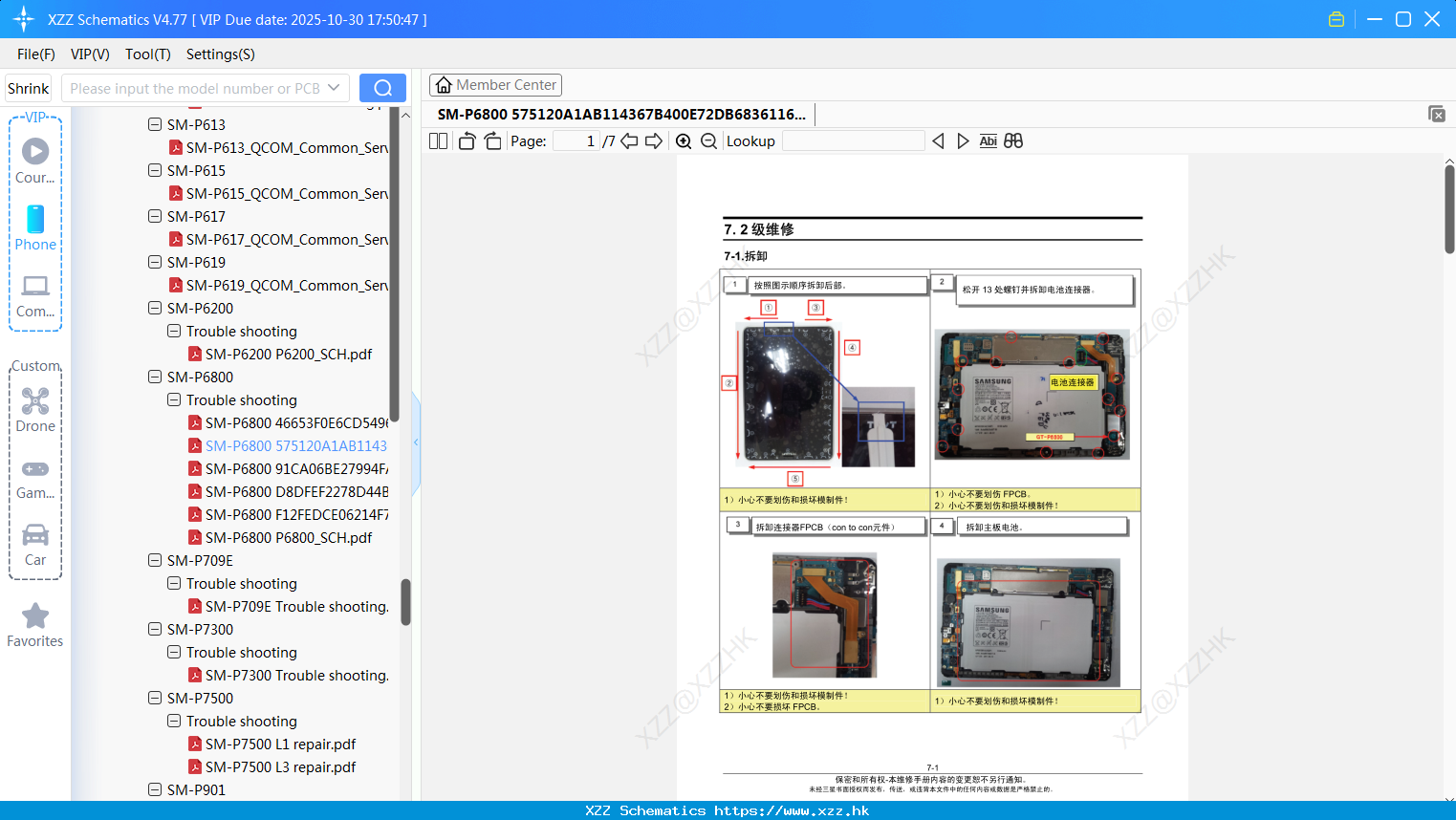Viewport: 1456px width, 820px height.
Task: Click the XZZ logo in title bar
Action: [24, 19]
